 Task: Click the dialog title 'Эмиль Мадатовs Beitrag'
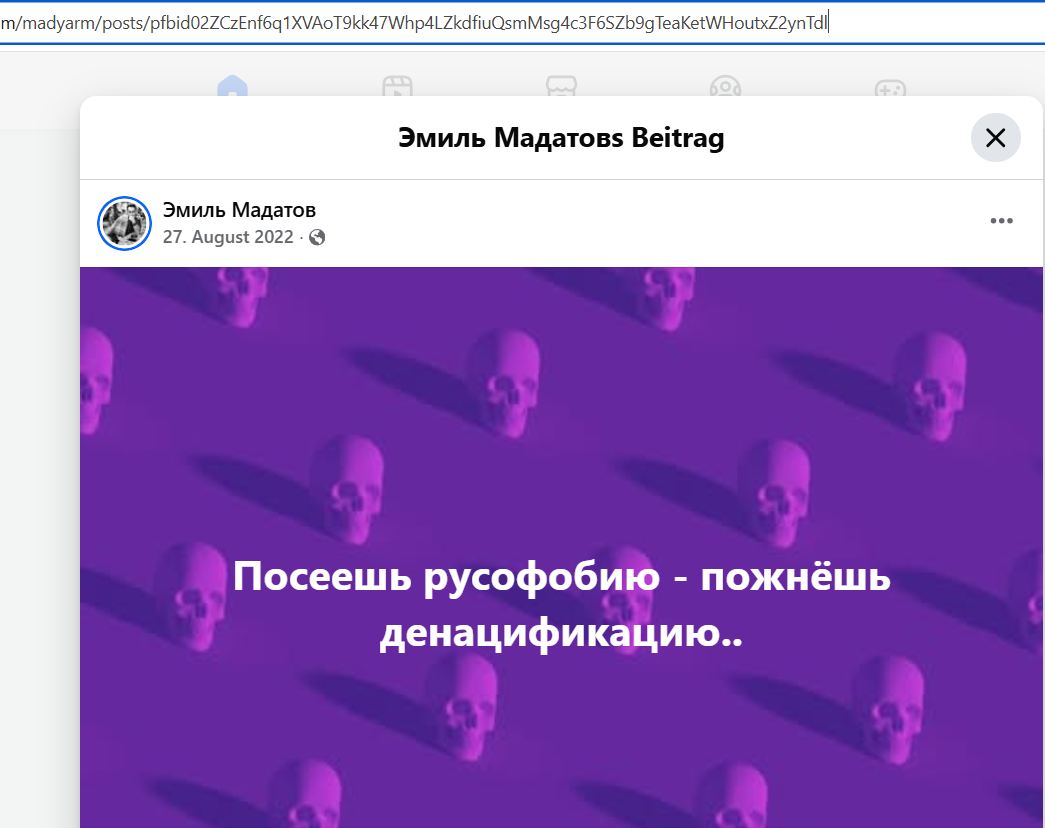click(561, 138)
